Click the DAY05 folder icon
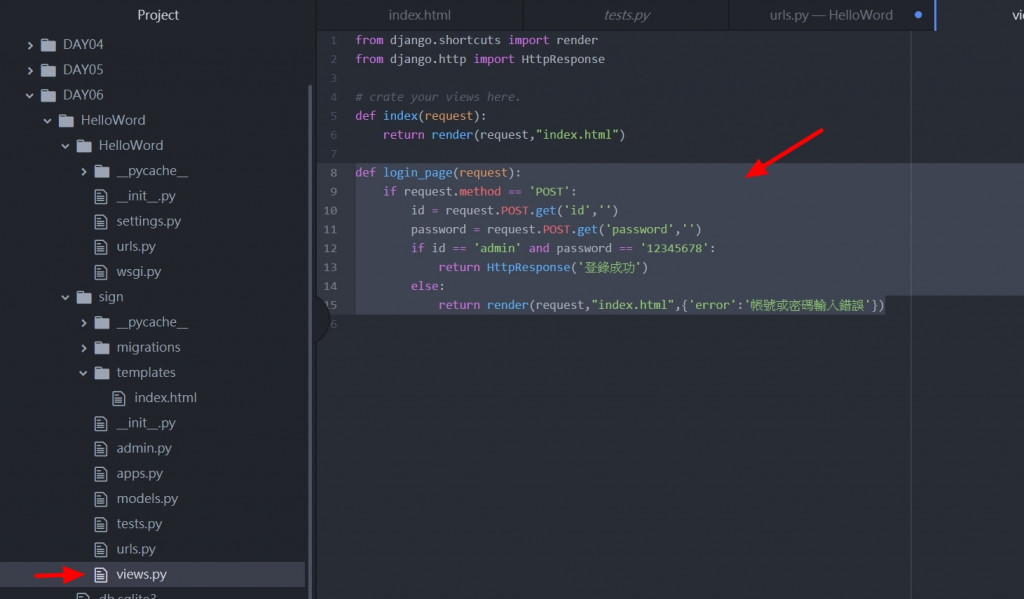This screenshot has height=599, width=1024. (x=48, y=70)
